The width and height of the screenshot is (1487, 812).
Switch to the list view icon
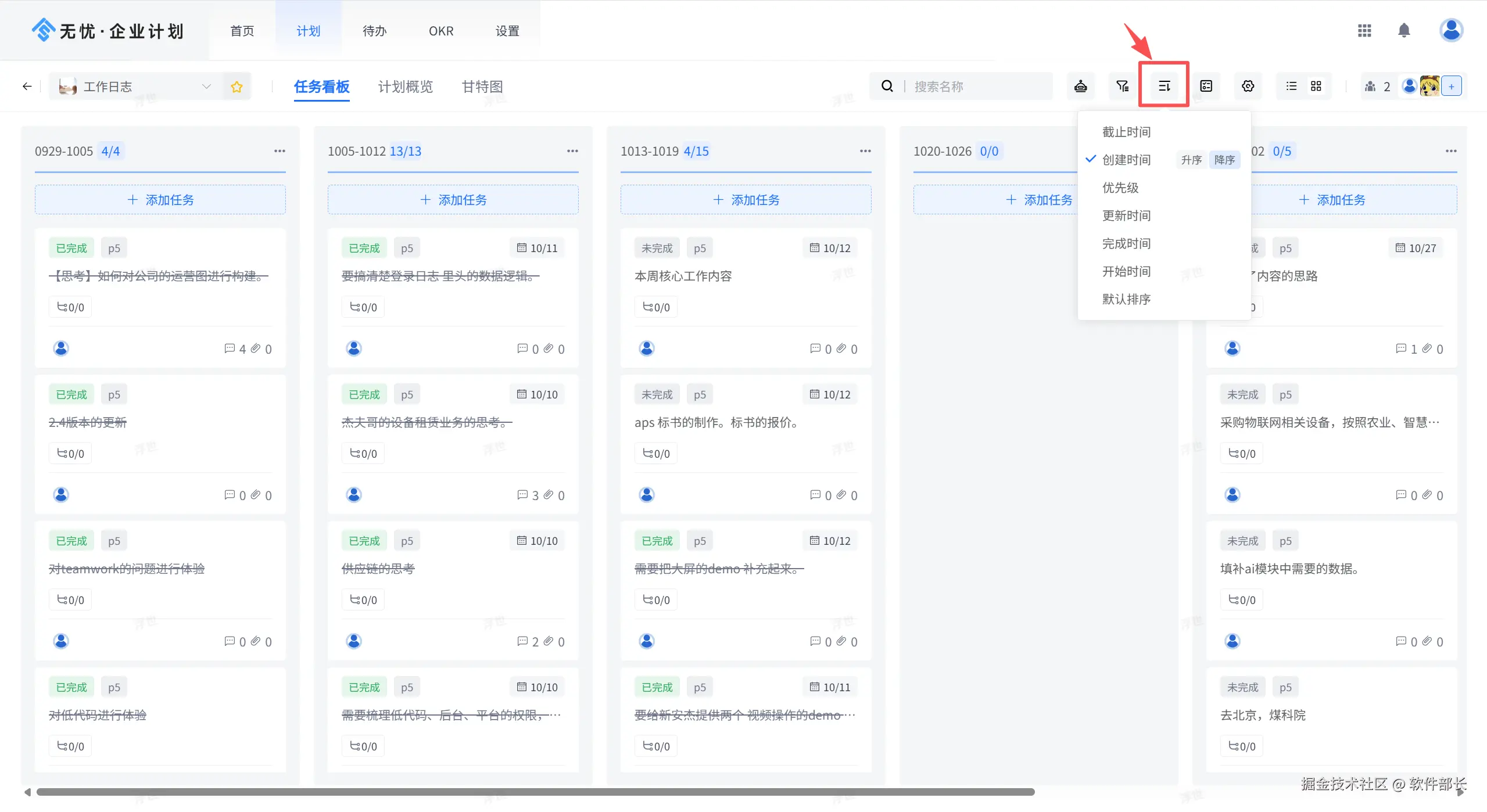1291,86
